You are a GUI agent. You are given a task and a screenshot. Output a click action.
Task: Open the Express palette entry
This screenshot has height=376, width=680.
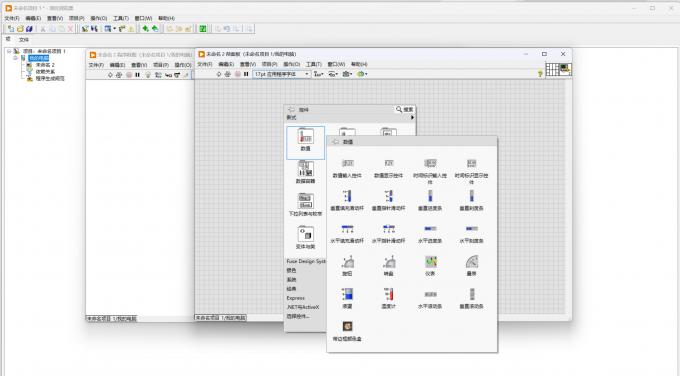(x=295, y=298)
